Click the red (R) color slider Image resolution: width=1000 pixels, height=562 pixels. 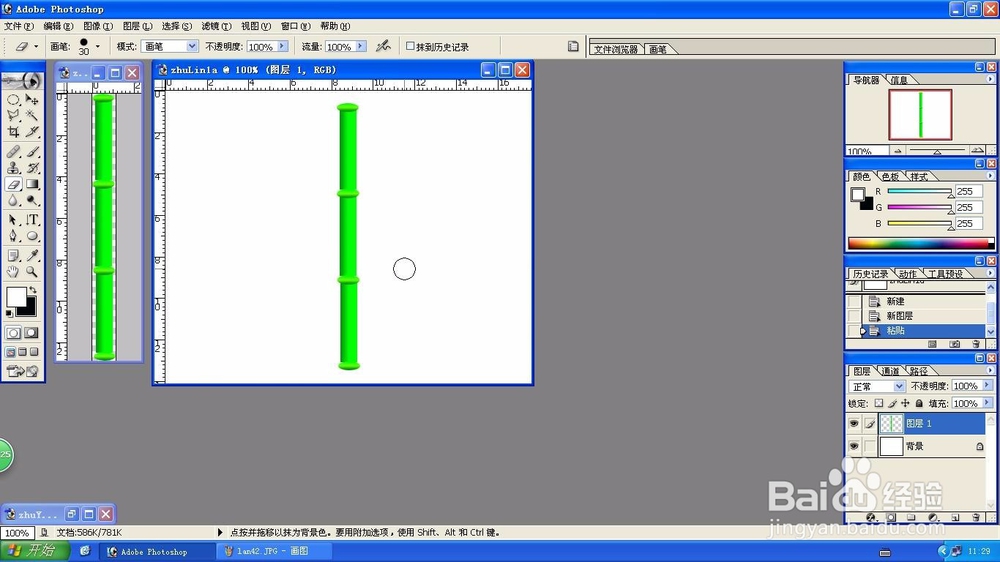pos(919,191)
